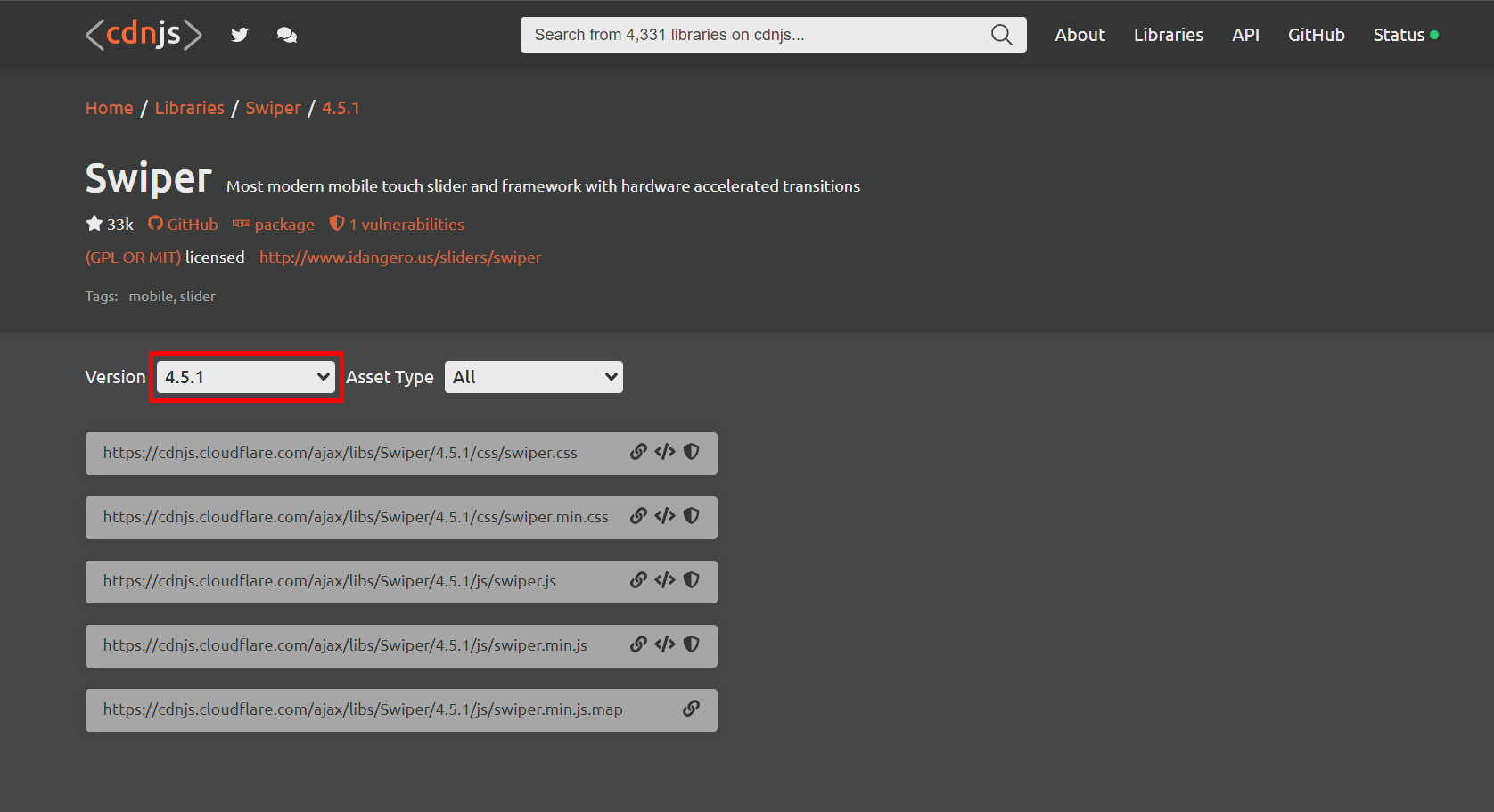
Task: Open the community chat icon in header
Action: (287, 35)
